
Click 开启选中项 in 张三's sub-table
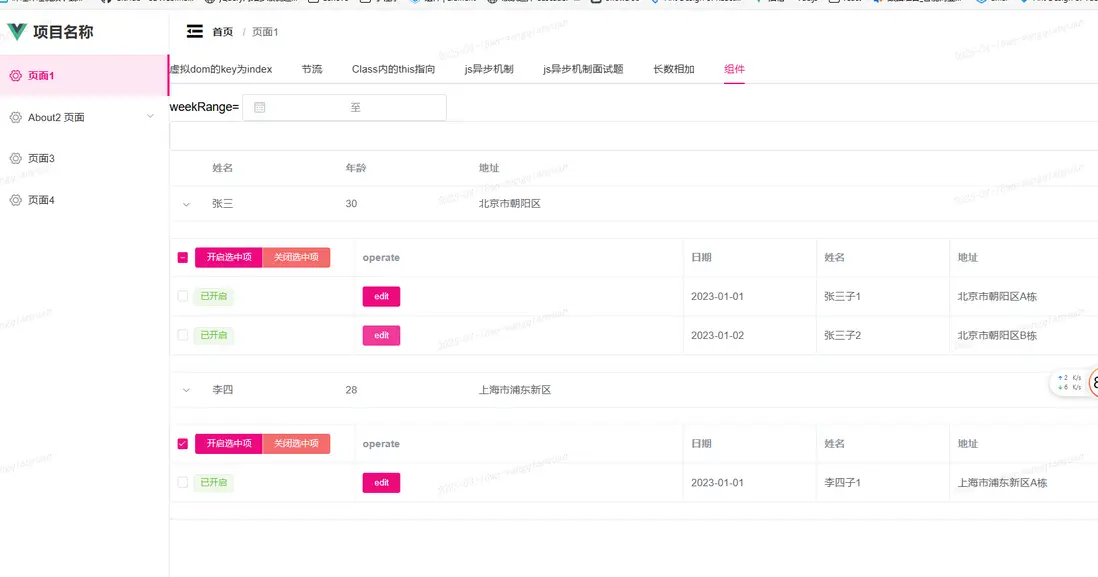(228, 258)
